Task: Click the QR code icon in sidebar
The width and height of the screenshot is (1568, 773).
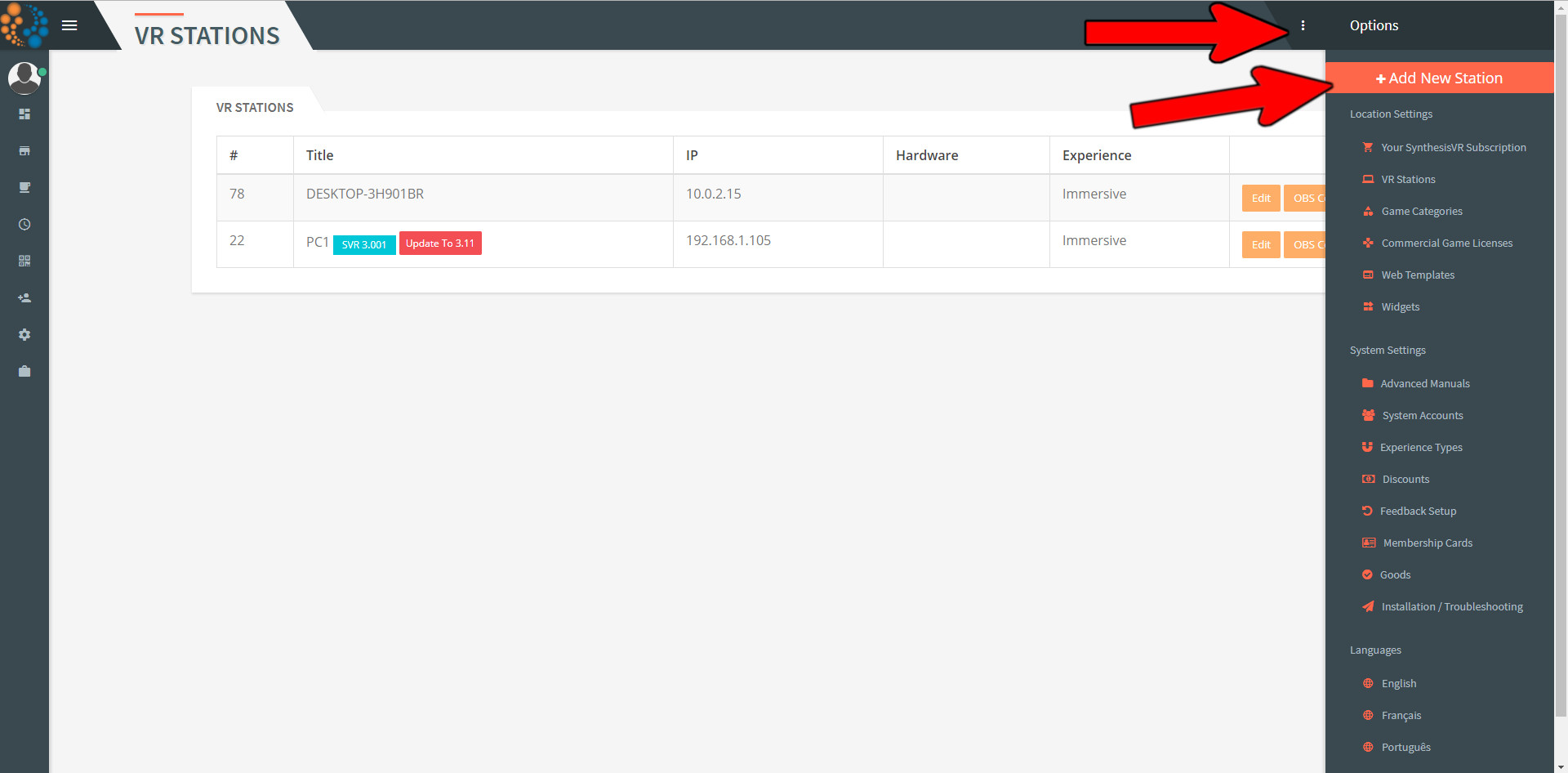Action: 24,261
